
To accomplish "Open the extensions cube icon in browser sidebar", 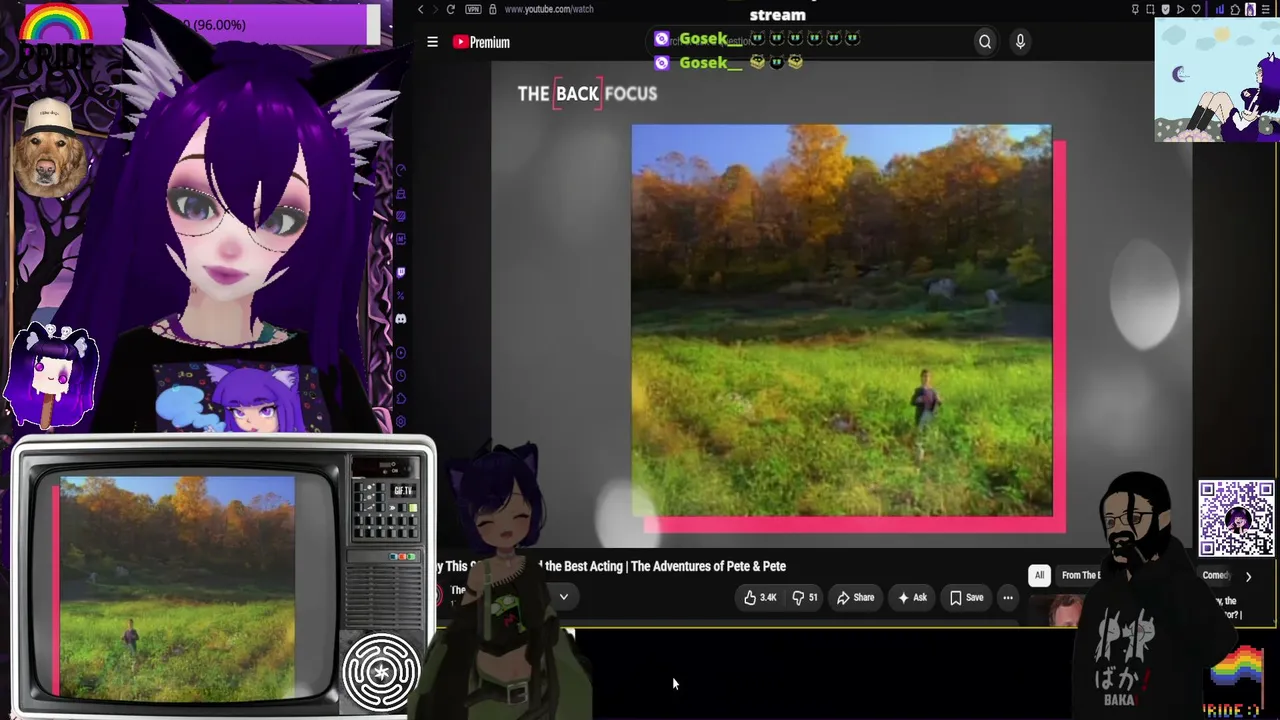I will coord(401,400).
